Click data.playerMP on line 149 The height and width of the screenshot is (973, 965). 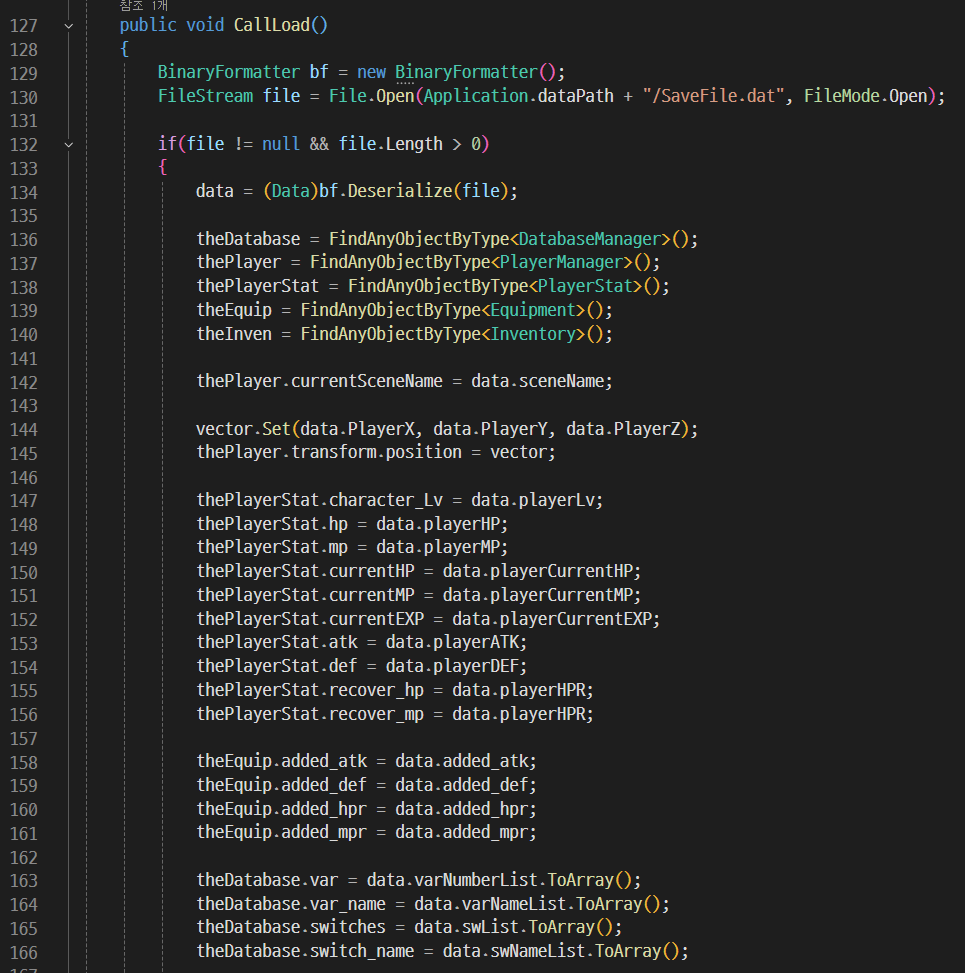[438, 547]
